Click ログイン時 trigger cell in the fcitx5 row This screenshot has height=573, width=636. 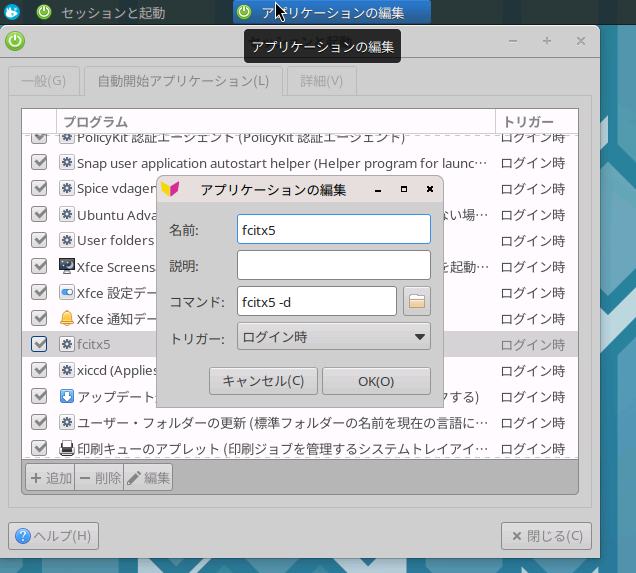[533, 345]
